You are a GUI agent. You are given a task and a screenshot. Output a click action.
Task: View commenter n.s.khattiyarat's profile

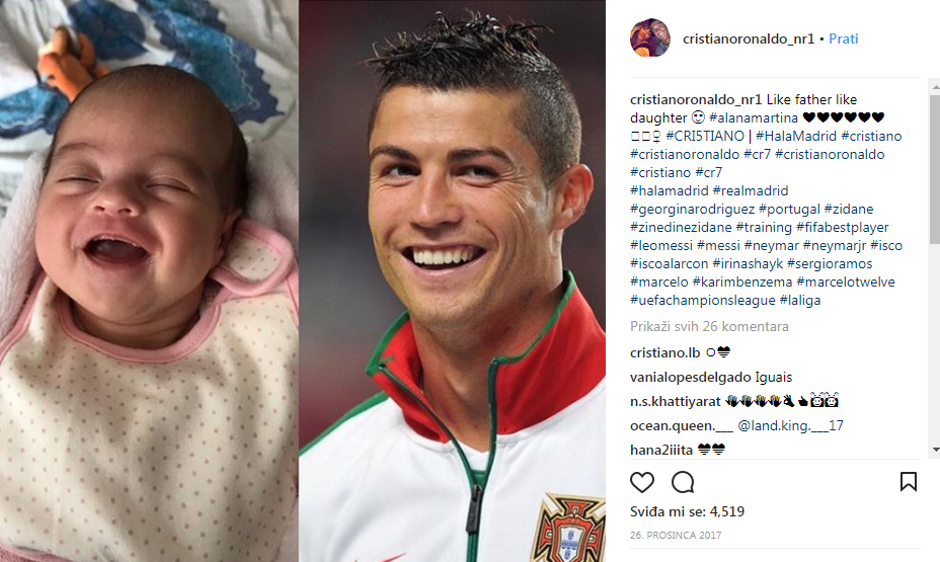(675, 402)
